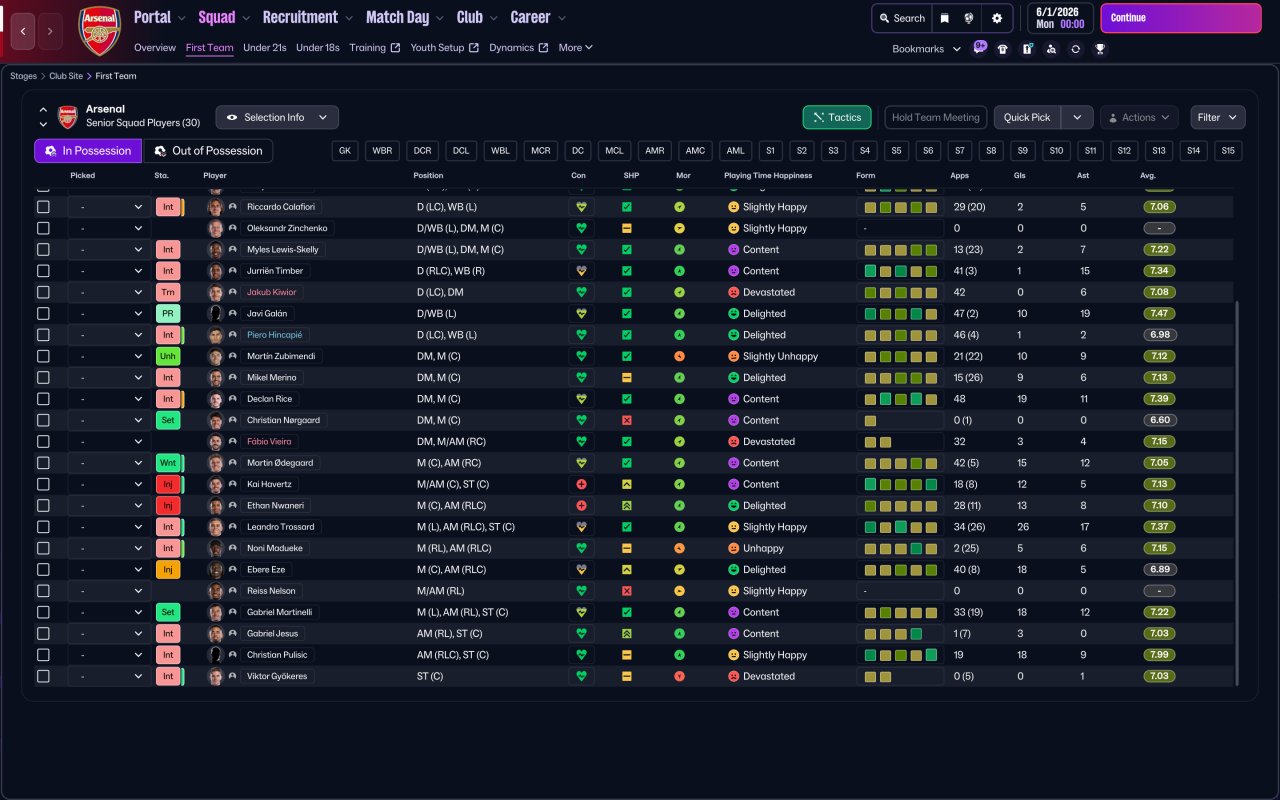Click Oleksandr Zinchenko's yellow sharpness icon
Screen dimensions: 1280x800
click(627, 228)
